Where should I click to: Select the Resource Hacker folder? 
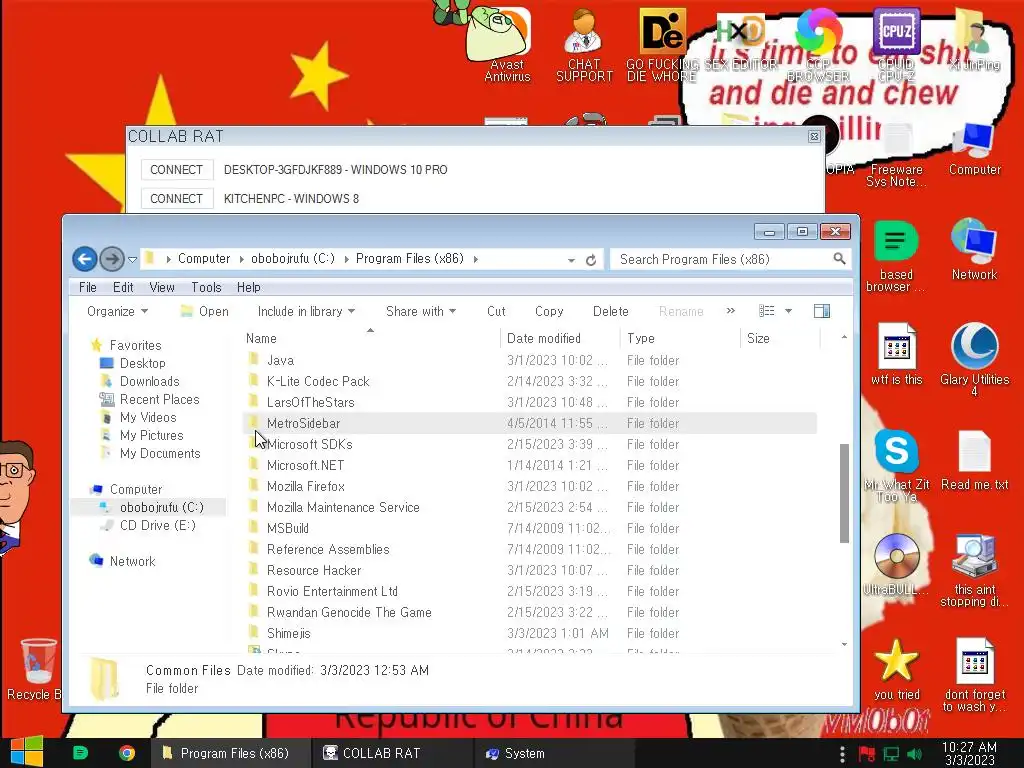529,570
